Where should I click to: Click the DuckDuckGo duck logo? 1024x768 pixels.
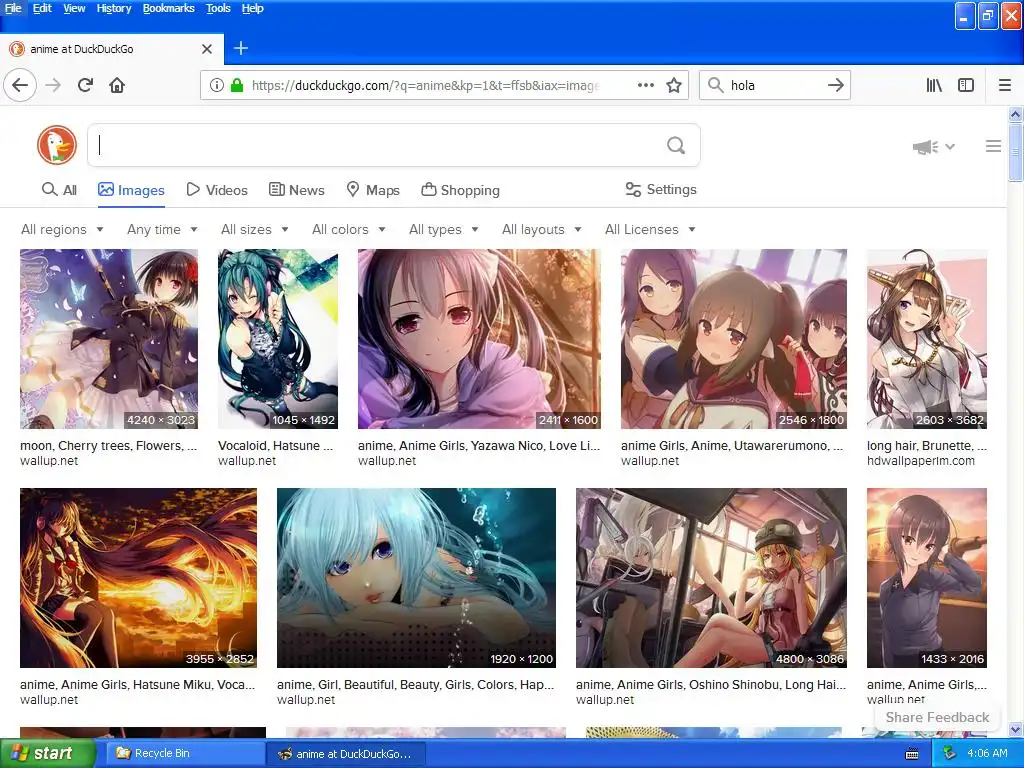(57, 145)
